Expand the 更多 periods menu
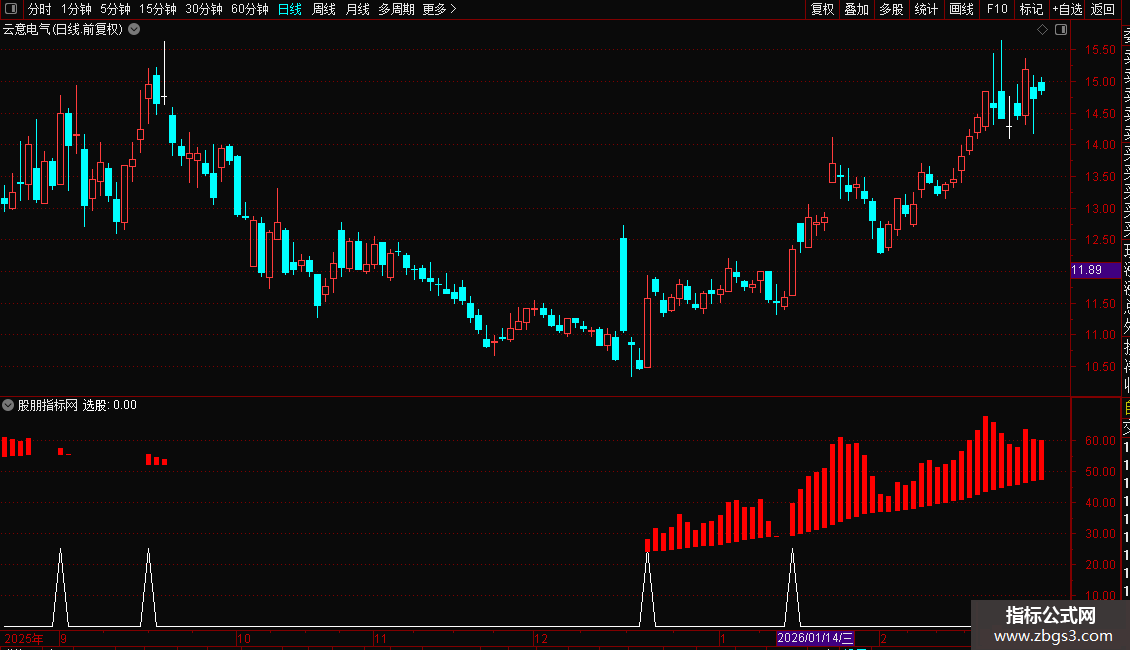The height and width of the screenshot is (650, 1130). (440, 9)
